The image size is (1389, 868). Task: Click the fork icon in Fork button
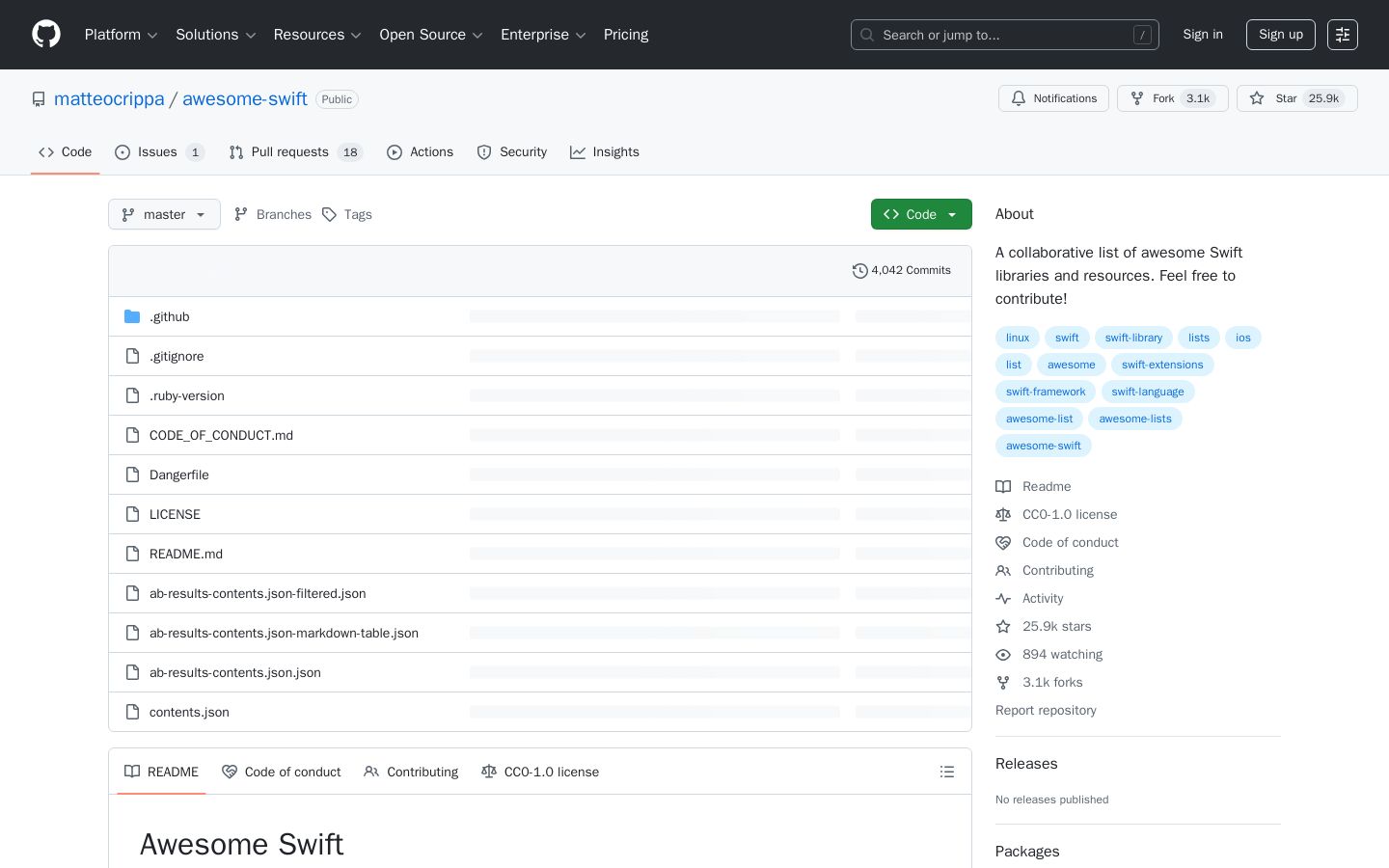tap(1137, 98)
